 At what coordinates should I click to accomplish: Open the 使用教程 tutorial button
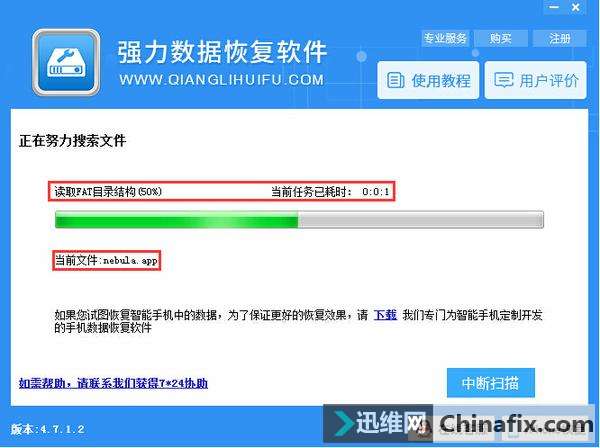point(428,80)
